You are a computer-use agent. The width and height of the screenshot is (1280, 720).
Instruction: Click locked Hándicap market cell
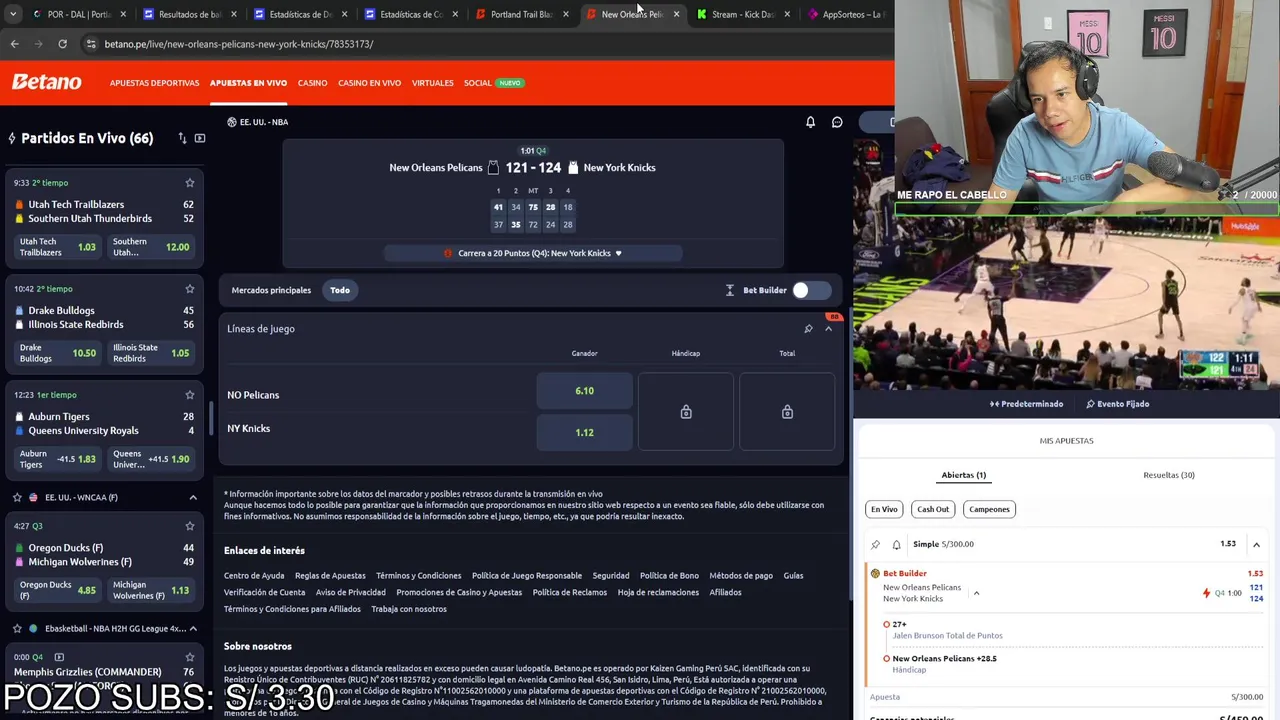[x=686, y=412]
